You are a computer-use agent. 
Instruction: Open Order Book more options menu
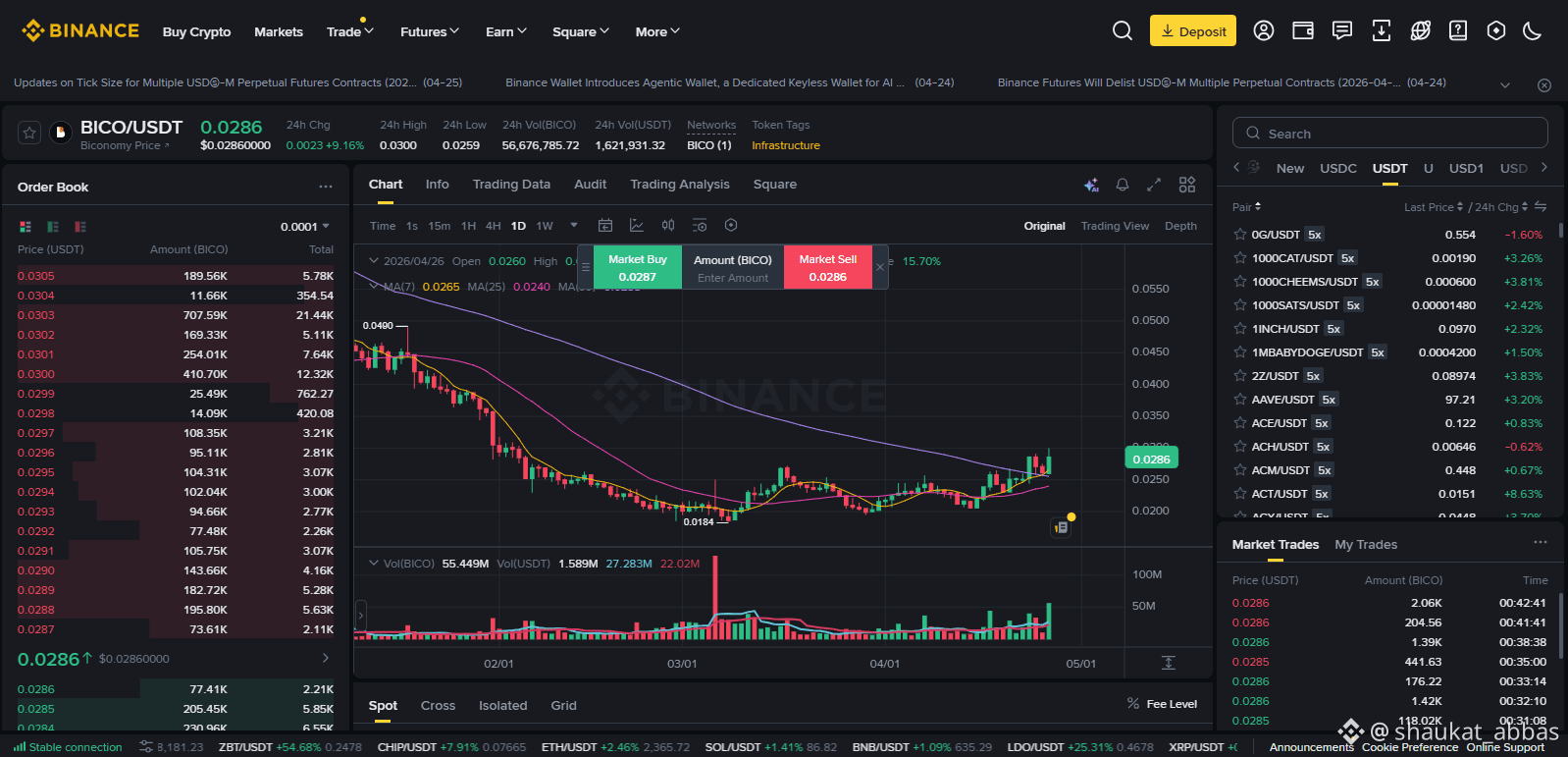tap(326, 187)
